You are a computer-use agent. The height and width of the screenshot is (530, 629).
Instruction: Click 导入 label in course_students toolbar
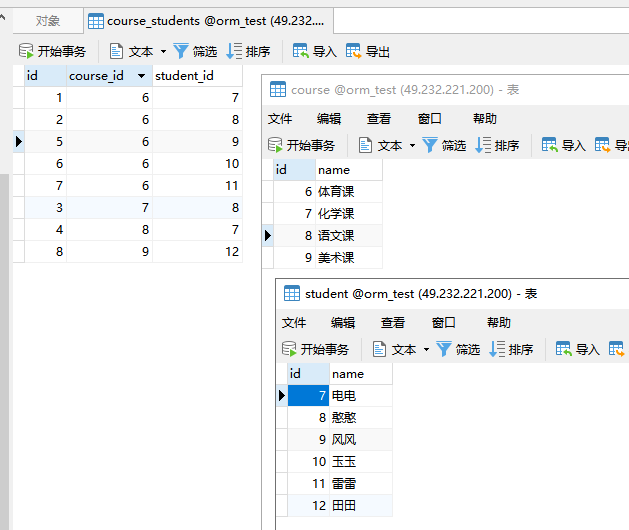point(325,52)
